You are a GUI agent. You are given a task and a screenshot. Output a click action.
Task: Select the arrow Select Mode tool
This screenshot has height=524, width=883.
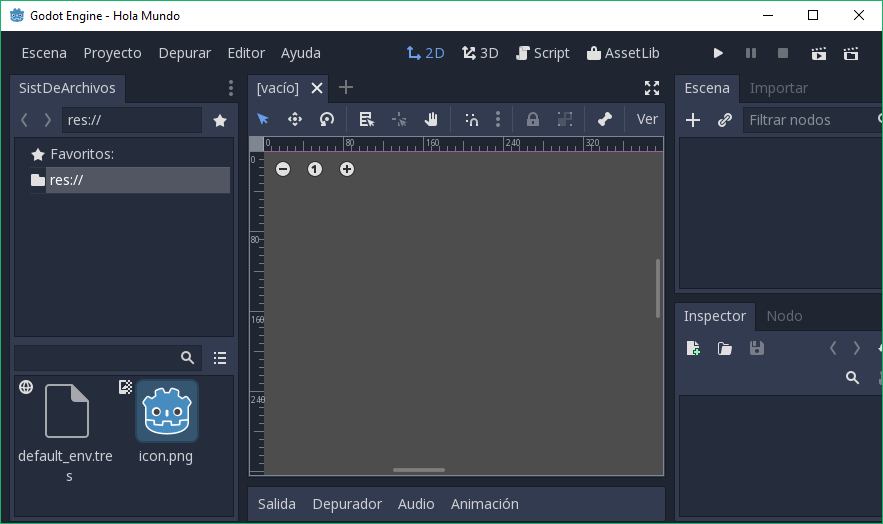tap(262, 119)
